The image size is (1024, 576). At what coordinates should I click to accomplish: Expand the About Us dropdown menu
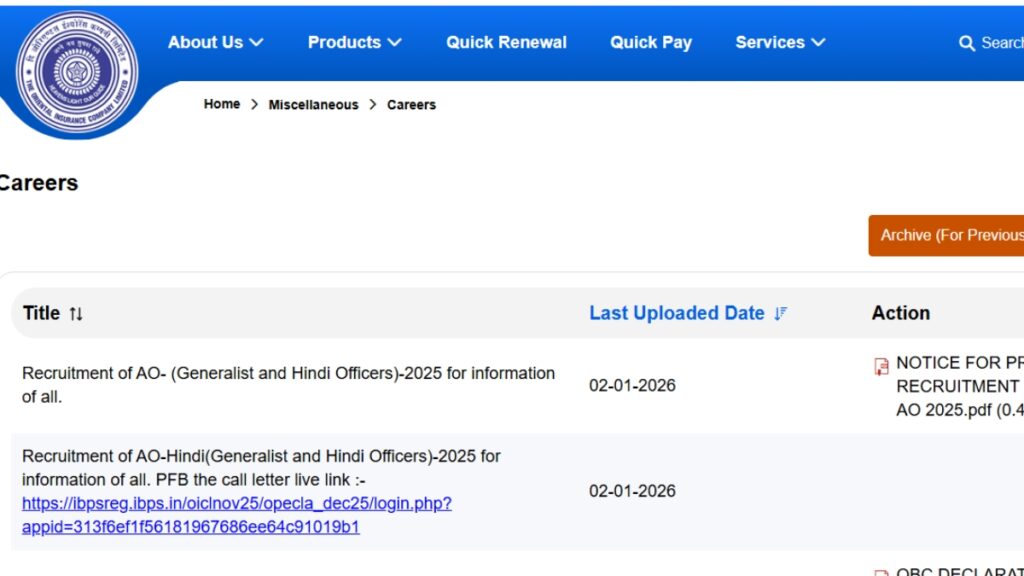pos(215,42)
